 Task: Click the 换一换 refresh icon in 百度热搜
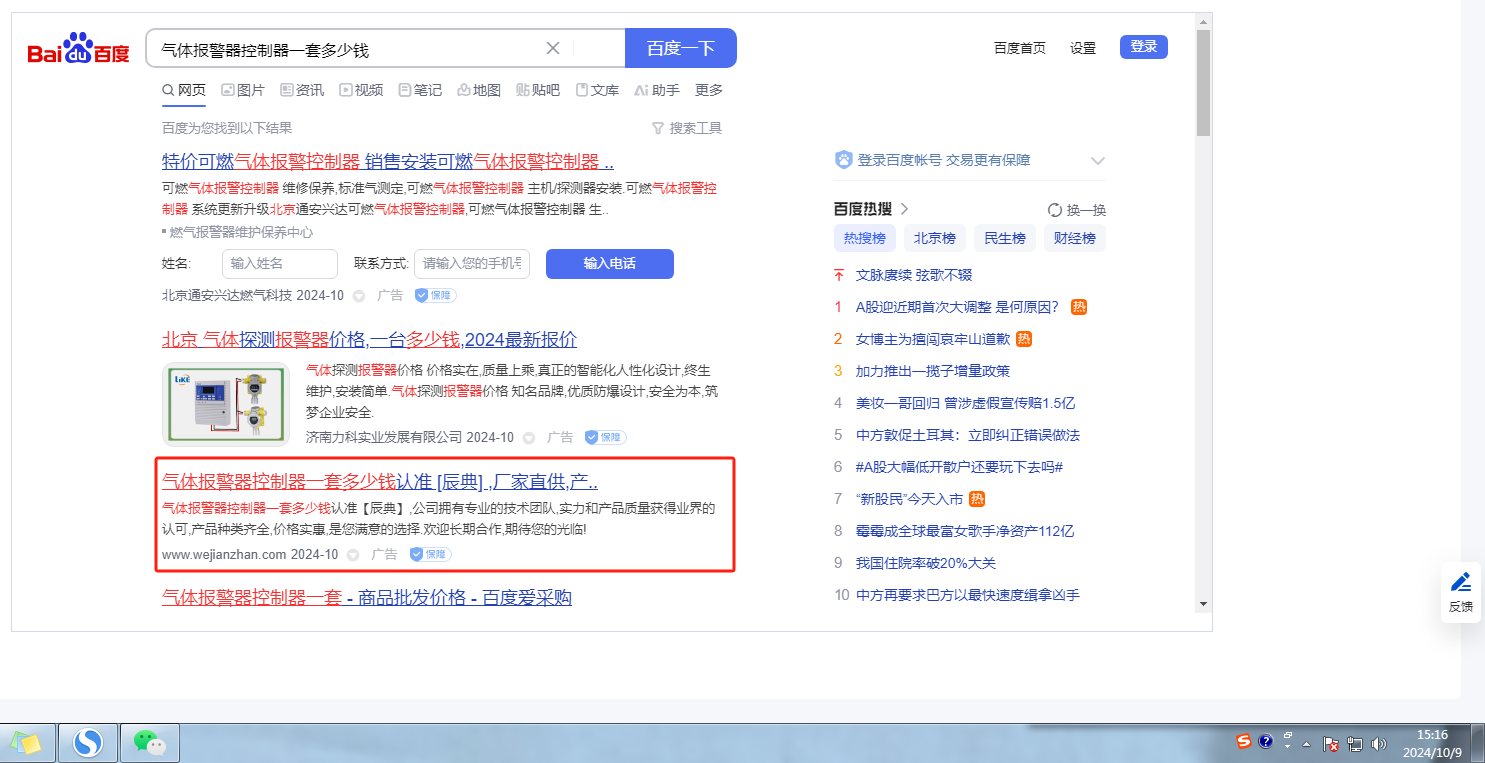click(x=1054, y=210)
